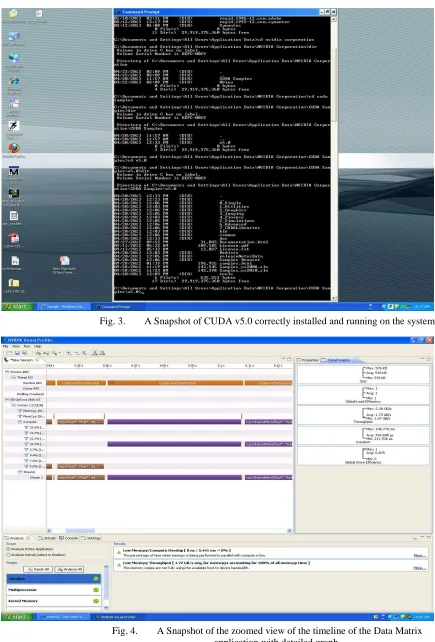Image resolution: width=435 pixels, height=642 pixels.
Task: Open My Computer desktop icon
Action: pos(14,36)
